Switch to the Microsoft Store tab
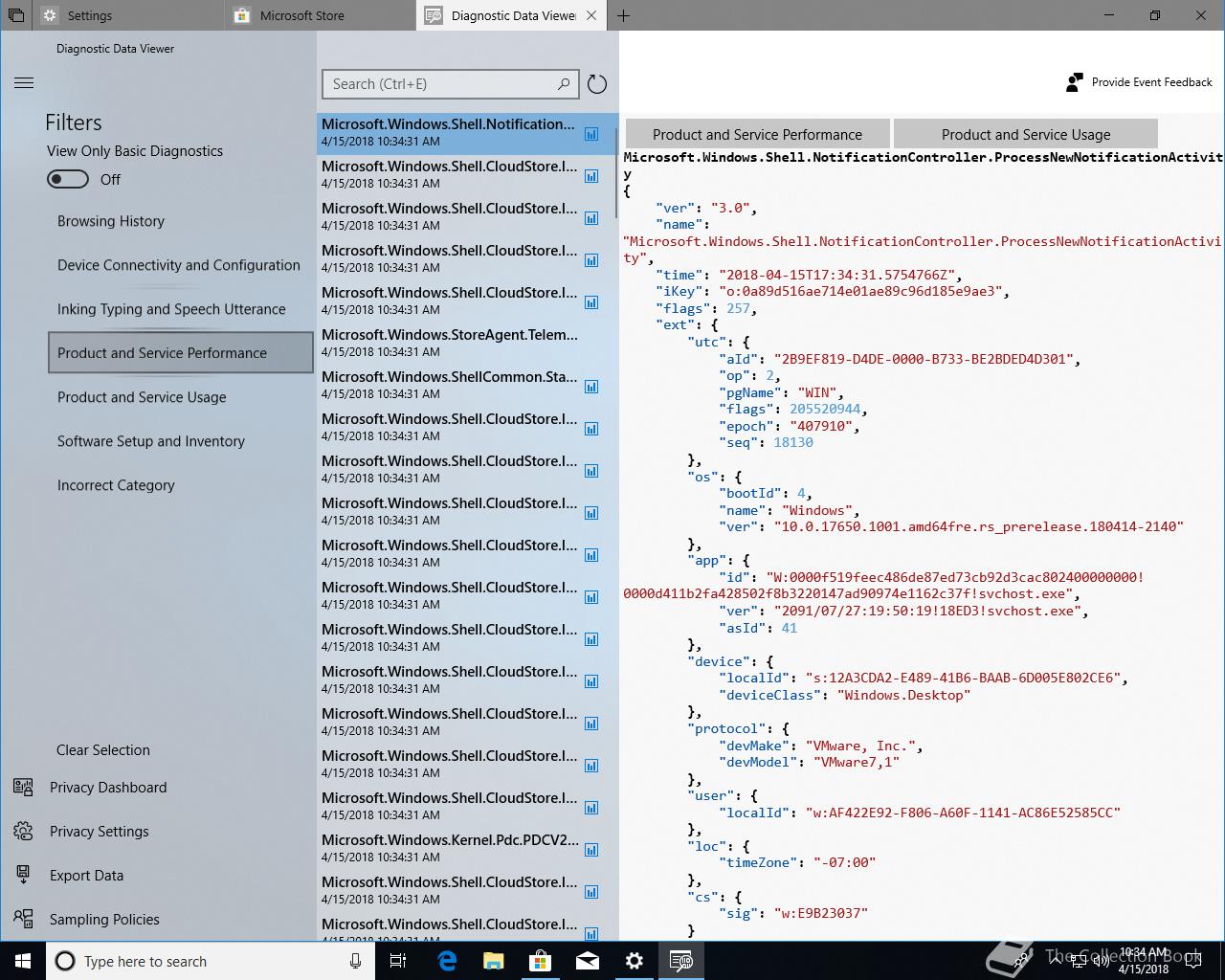This screenshot has height=980, width=1225. [x=322, y=15]
